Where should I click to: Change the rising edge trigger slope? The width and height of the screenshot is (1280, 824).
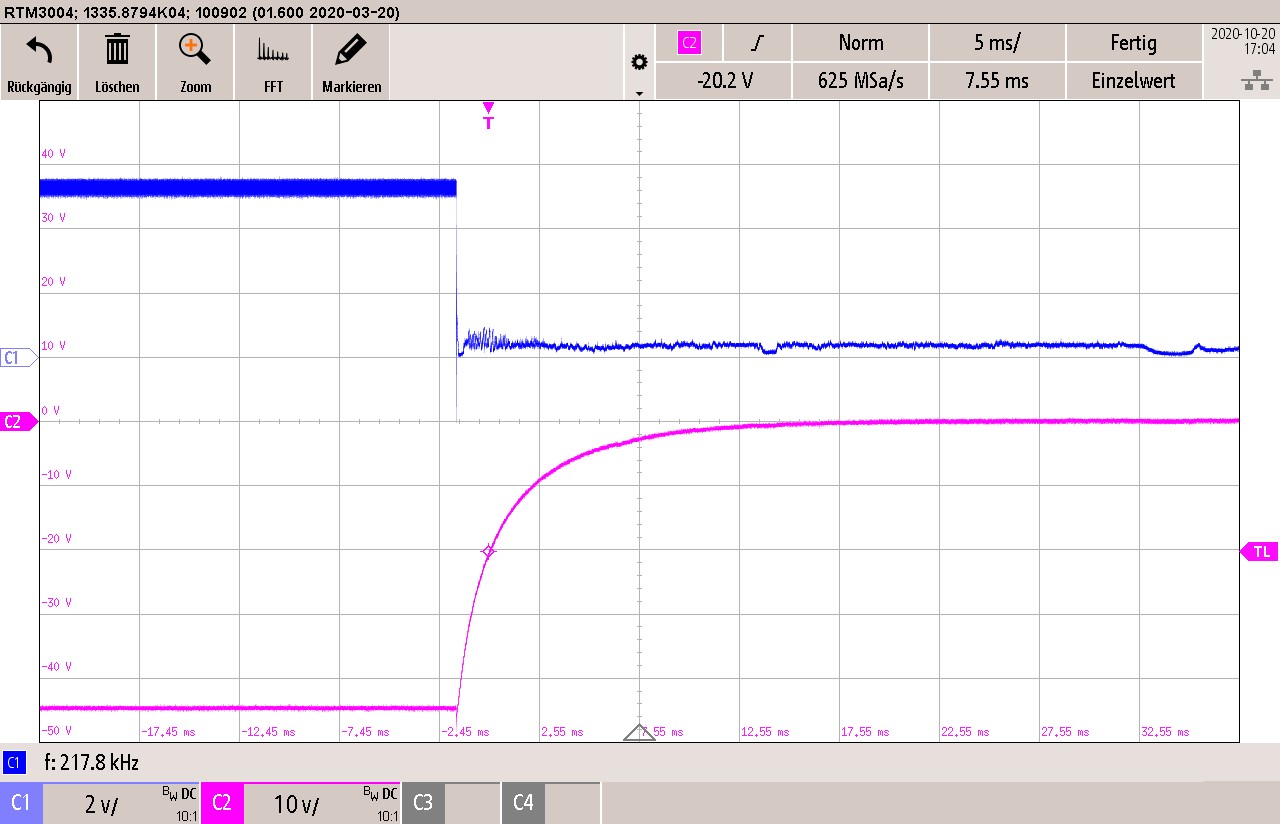[x=758, y=43]
